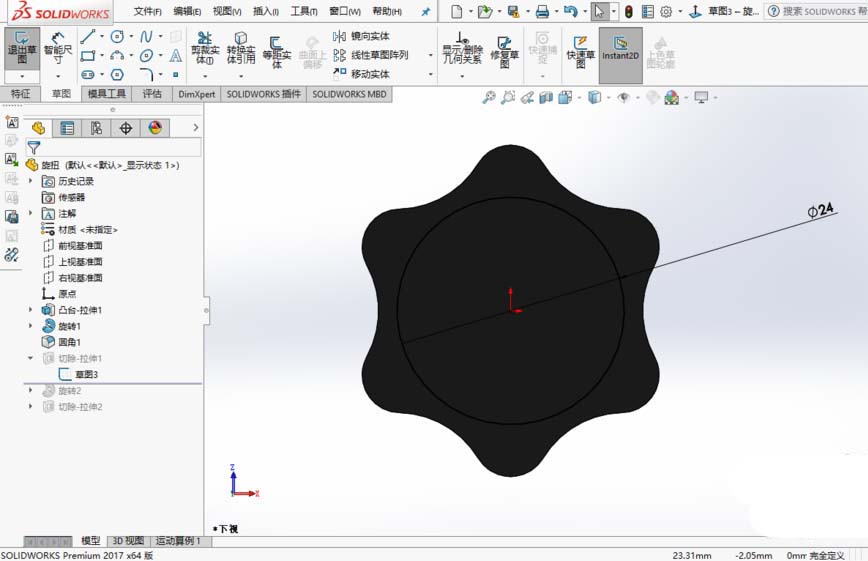Viewport: 868px width, 561px height.
Task: Click the 镜向实体 mirror entities tool
Action: [361, 36]
